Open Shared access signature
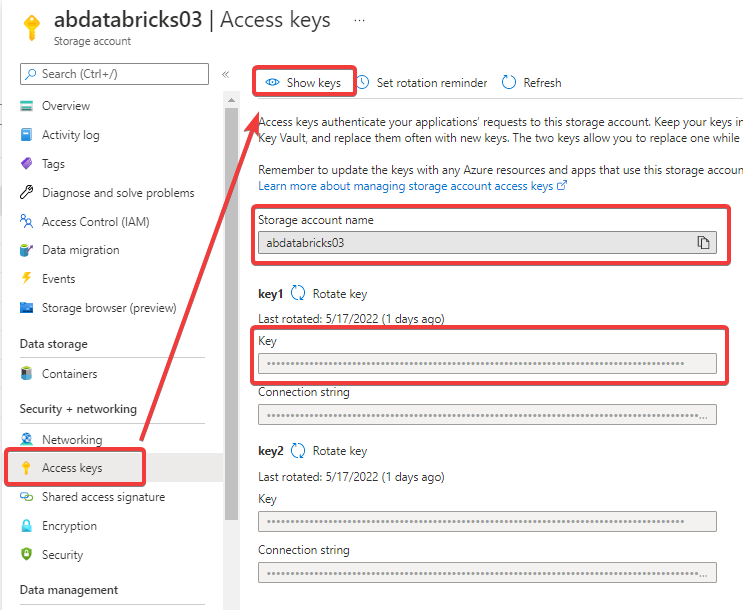This screenshot has height=610, width=743. click(x=103, y=497)
